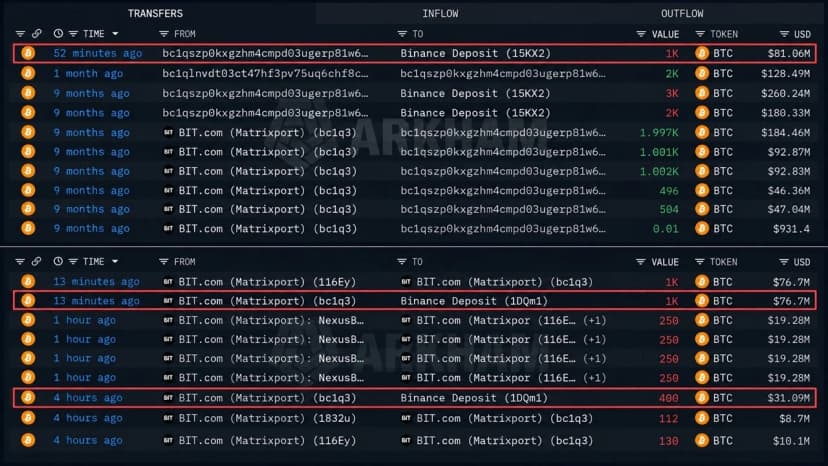Select USD amount '$10.1M'
Screen dimensions: 828x466
(x=792, y=441)
